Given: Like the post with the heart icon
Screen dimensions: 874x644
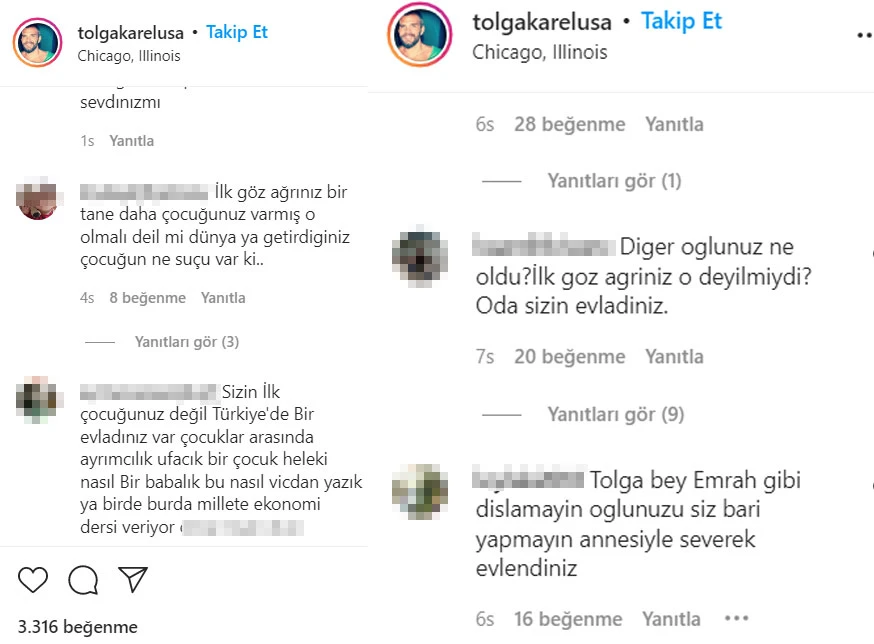Looking at the screenshot, I should (x=33, y=580).
